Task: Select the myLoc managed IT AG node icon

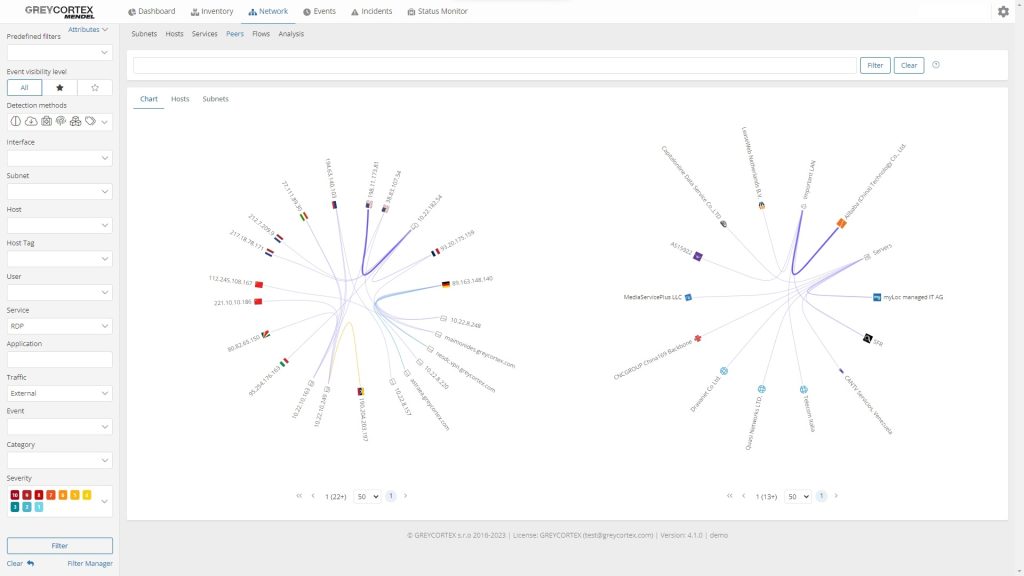Action: (x=877, y=297)
